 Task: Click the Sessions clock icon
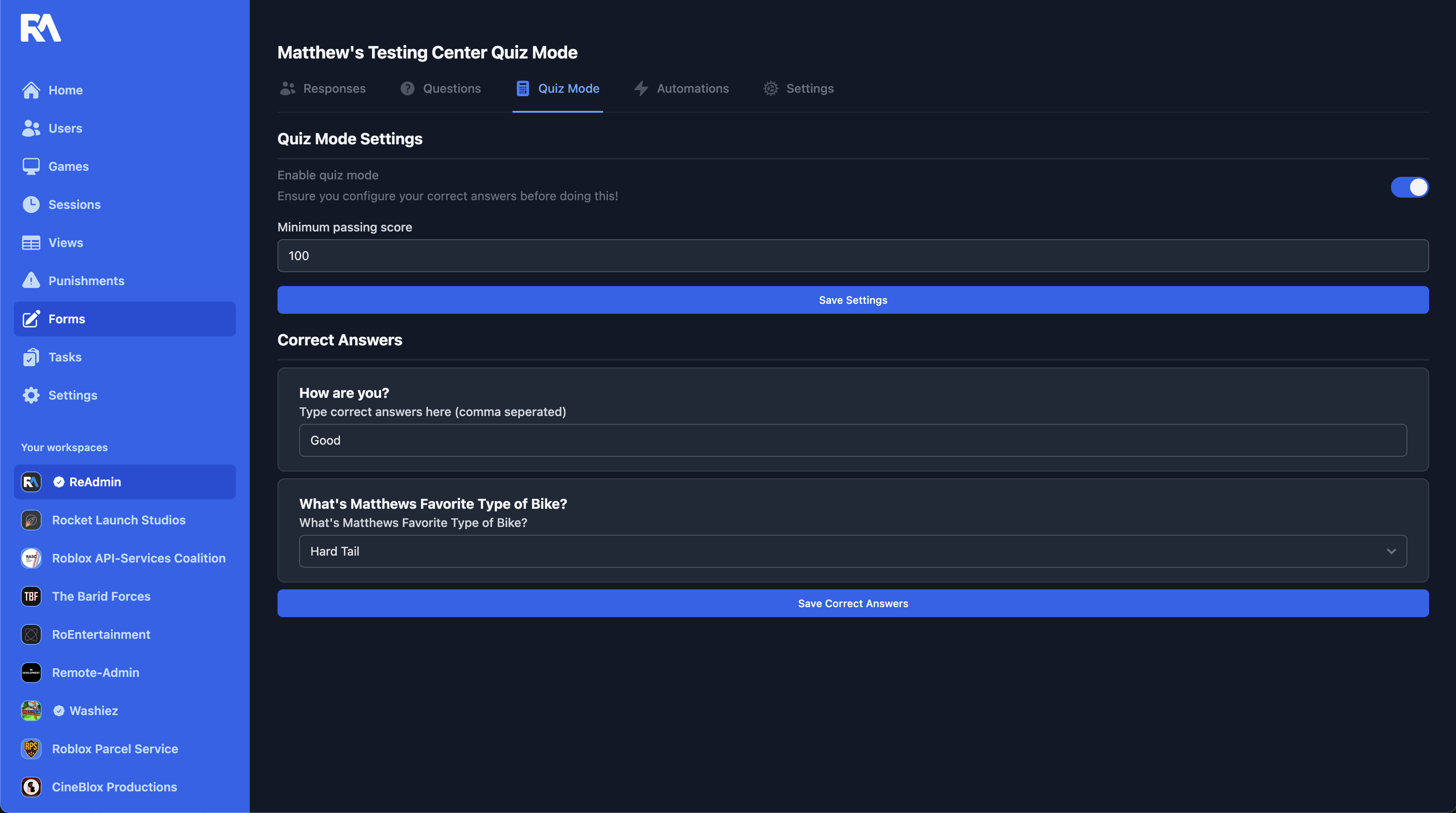31,205
